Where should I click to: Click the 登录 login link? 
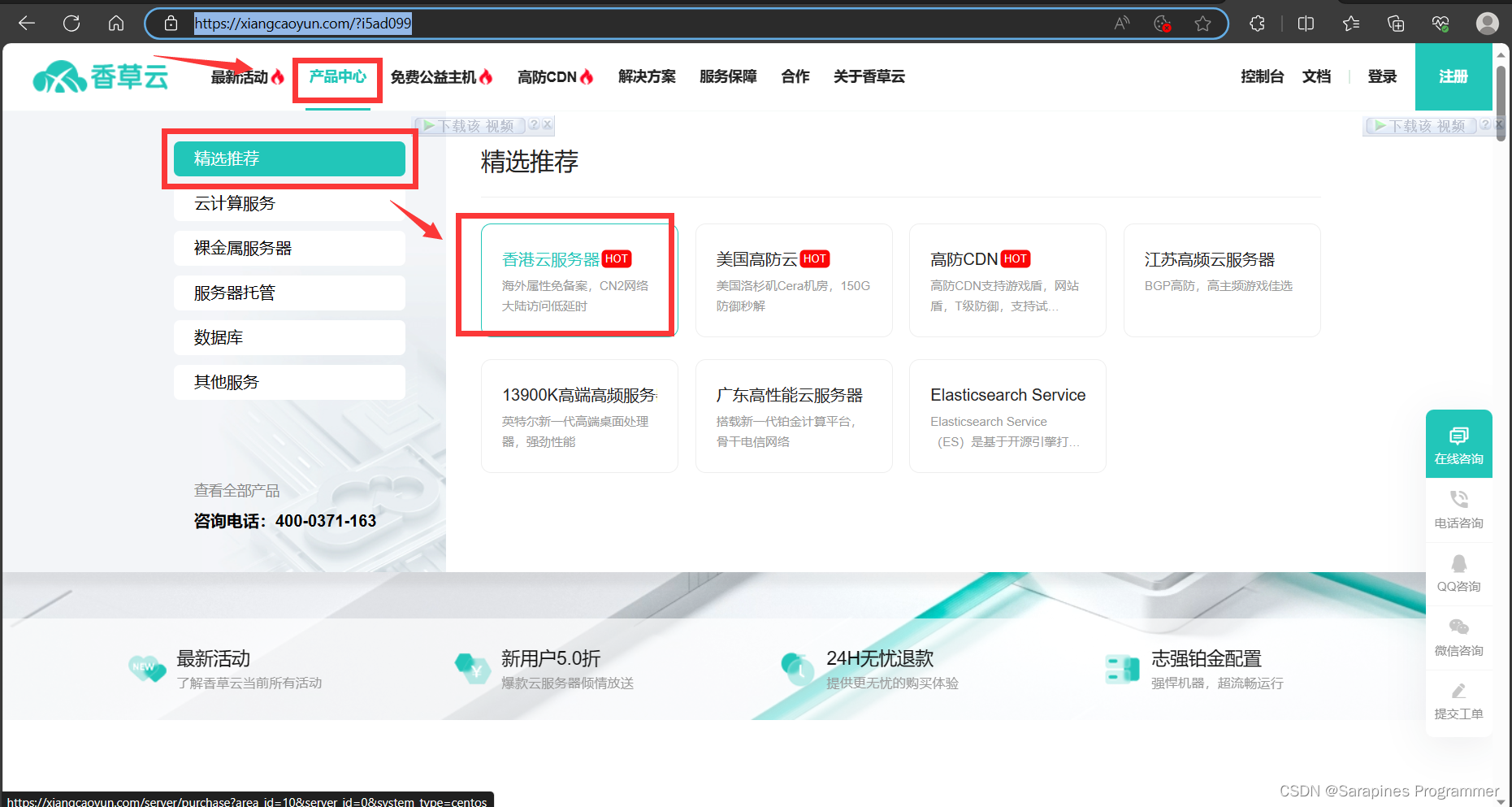click(1381, 77)
